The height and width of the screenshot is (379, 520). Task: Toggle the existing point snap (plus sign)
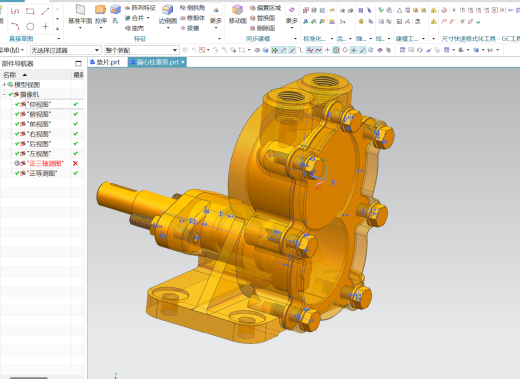[x=353, y=50]
